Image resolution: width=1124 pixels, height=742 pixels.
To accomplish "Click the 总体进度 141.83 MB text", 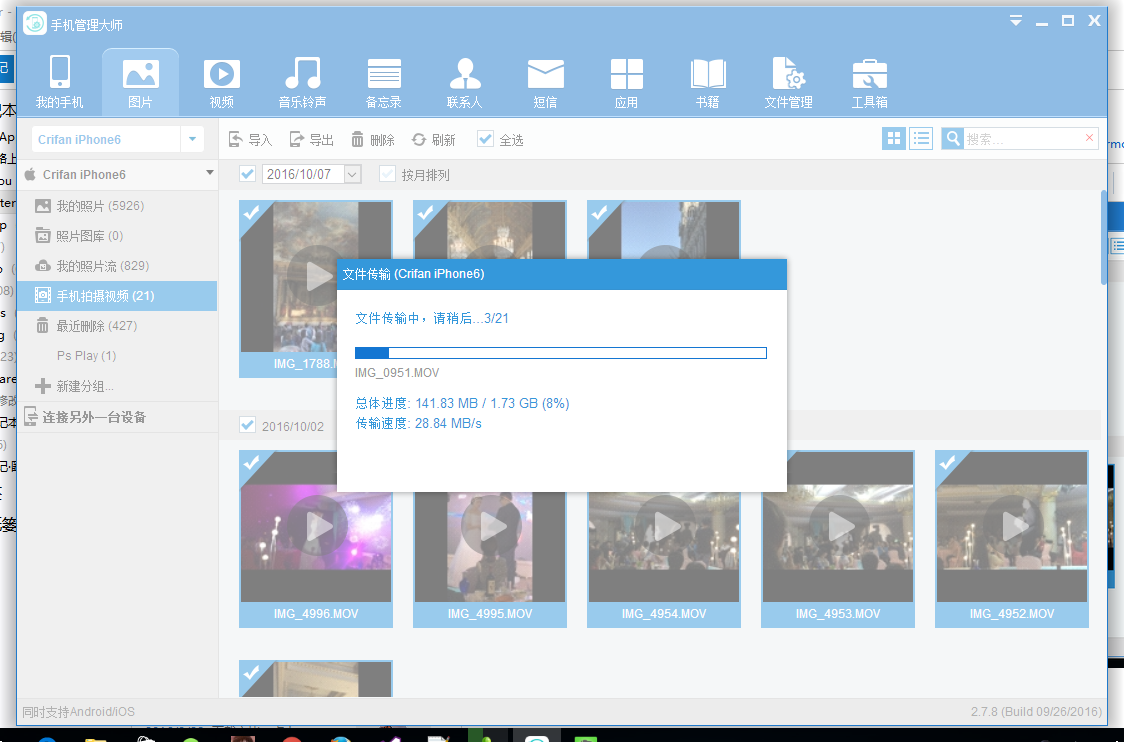I will [462, 404].
